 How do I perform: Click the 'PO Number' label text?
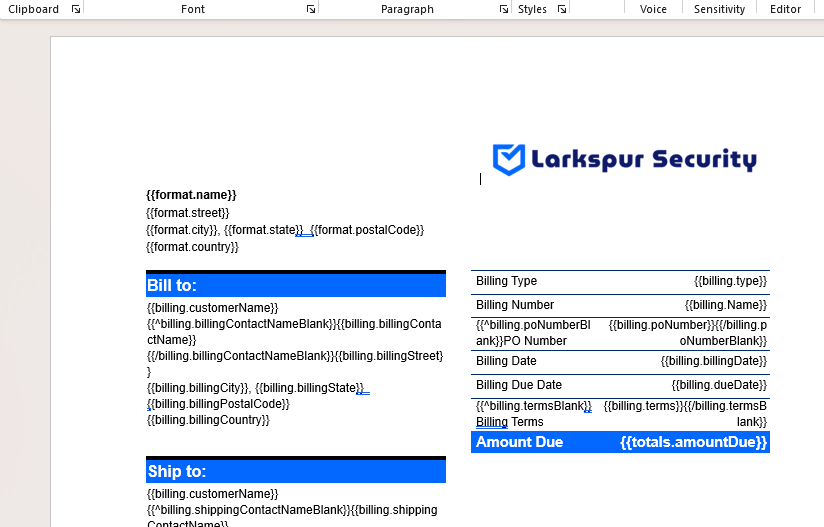click(535, 340)
